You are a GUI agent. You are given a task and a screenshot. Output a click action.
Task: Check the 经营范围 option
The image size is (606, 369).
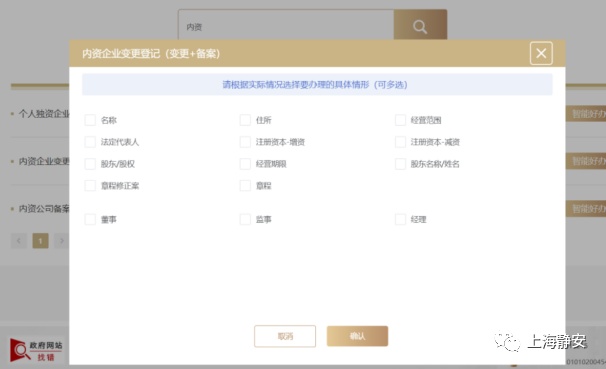coord(400,120)
